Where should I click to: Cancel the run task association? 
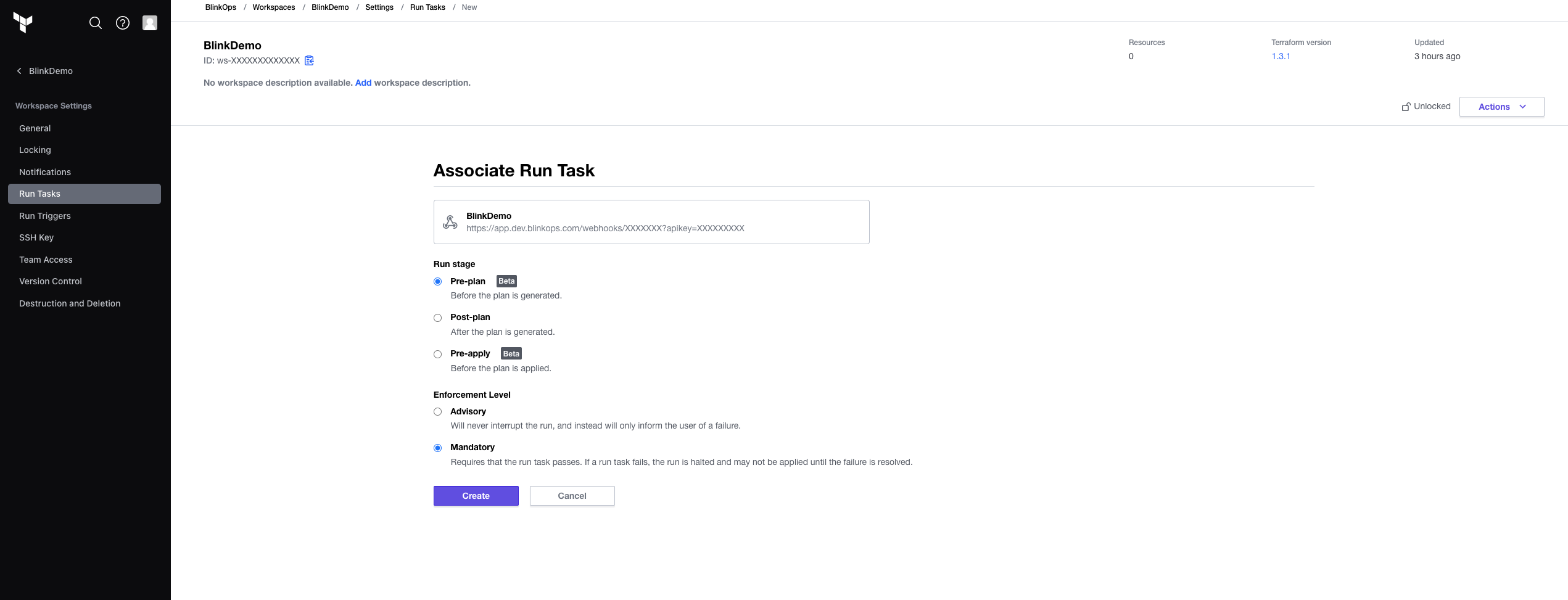pos(572,496)
